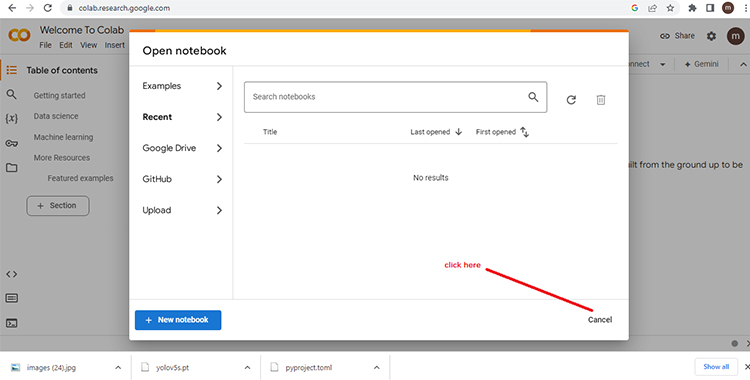Open More Resources in table of contents
The width and height of the screenshot is (750, 380).
[x=62, y=158]
